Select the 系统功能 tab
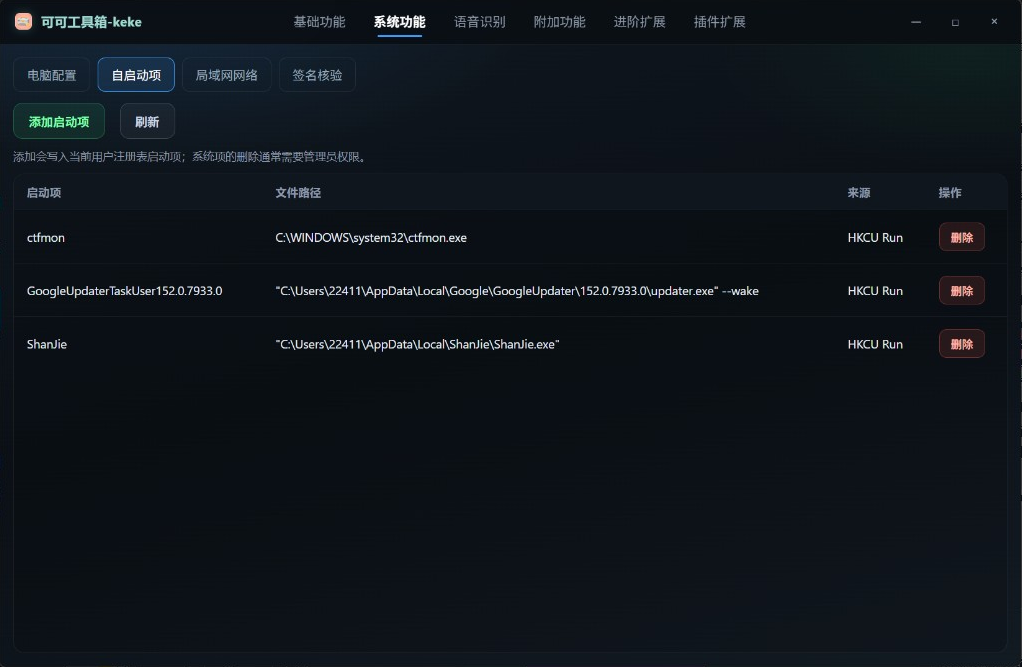 pyautogui.click(x=400, y=22)
